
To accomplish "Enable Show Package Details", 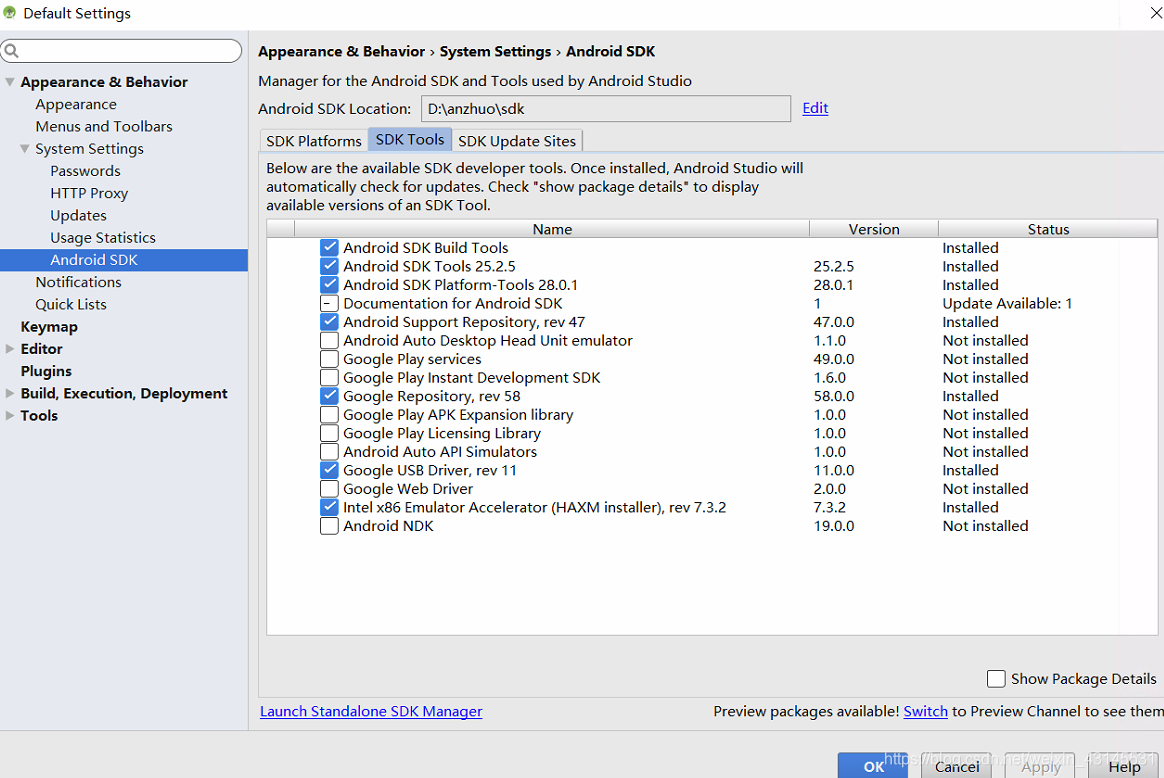I will pyautogui.click(x=996, y=679).
